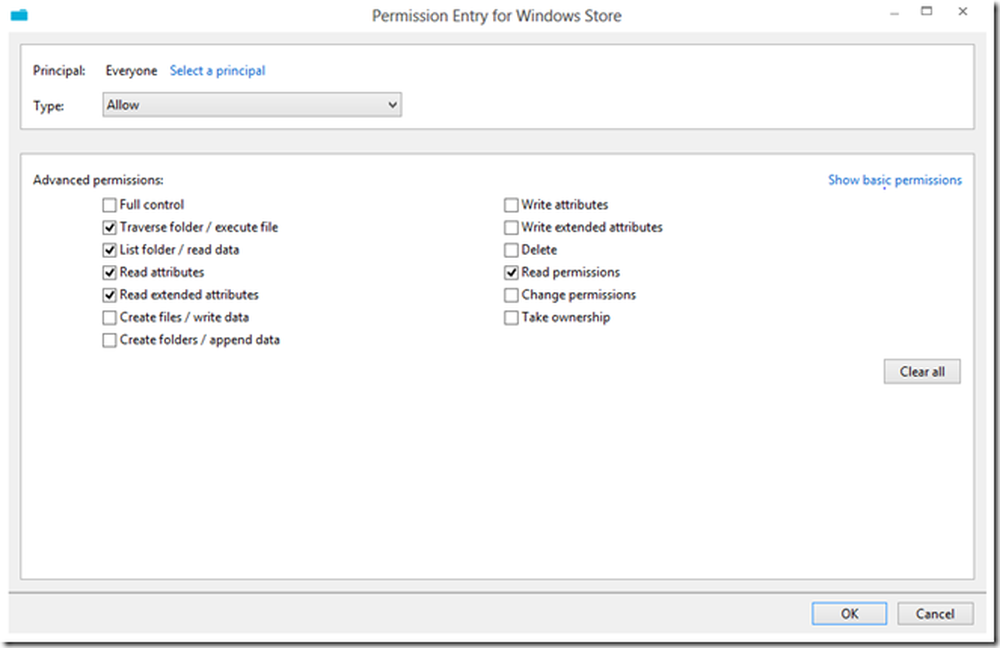This screenshot has width=1000, height=648.
Task: Click the folder icon in title bar
Action: click(x=18, y=16)
